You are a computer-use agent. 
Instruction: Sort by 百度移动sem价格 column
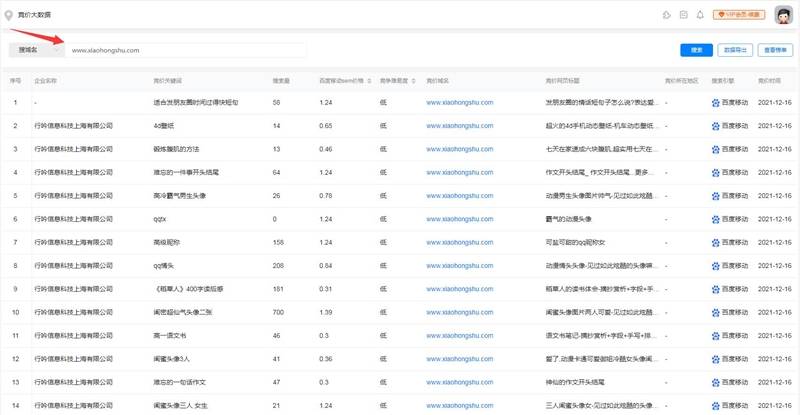[x=340, y=80]
